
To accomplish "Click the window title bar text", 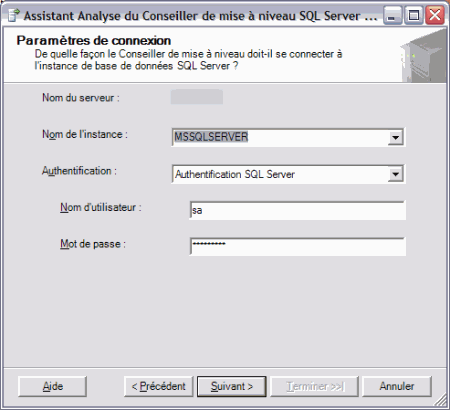I will point(200,16).
